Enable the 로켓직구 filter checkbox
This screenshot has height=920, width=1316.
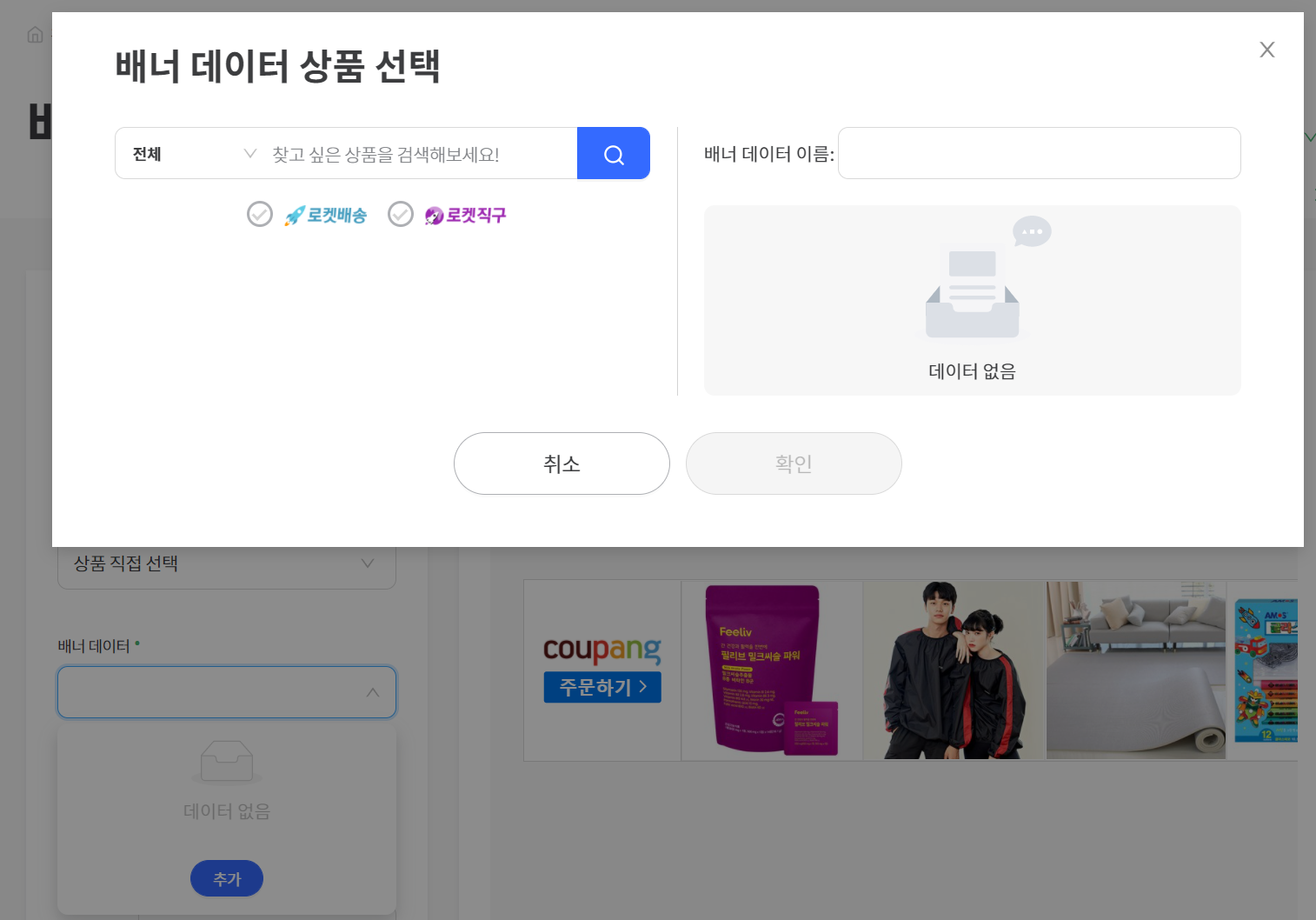click(401, 214)
